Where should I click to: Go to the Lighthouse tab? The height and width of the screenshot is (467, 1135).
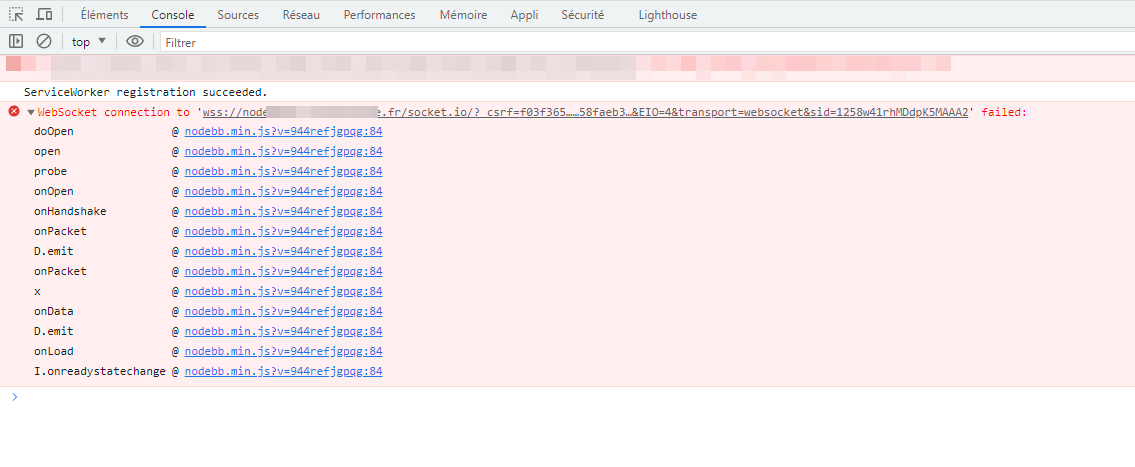tap(667, 15)
